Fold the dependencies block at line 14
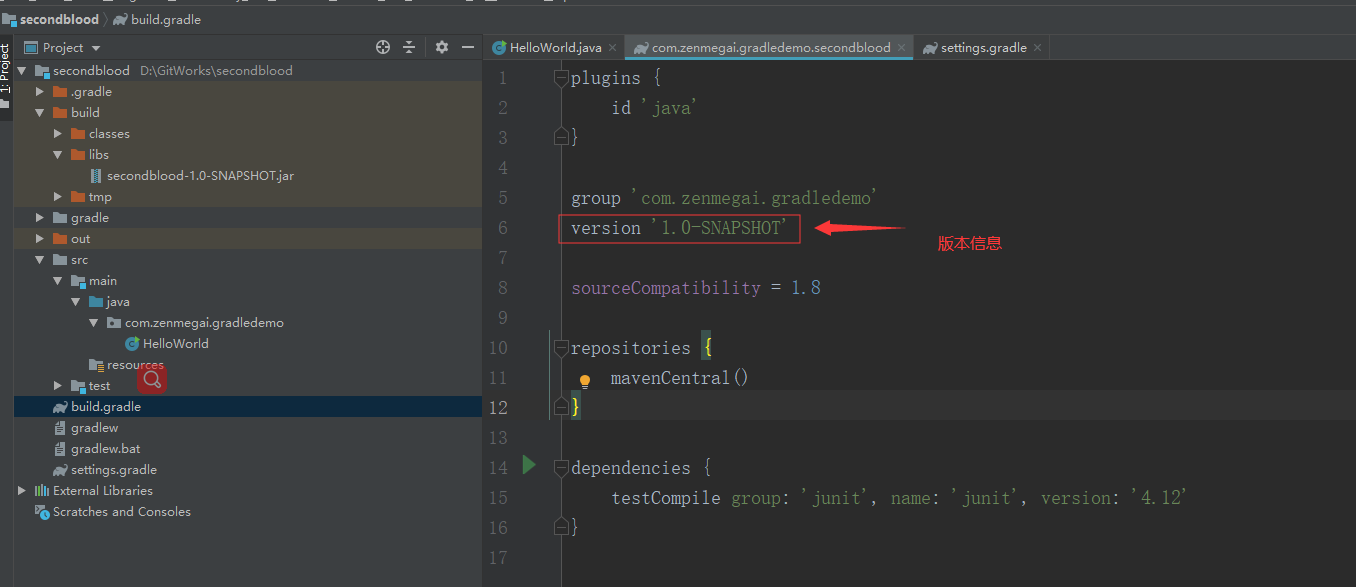 coord(561,468)
